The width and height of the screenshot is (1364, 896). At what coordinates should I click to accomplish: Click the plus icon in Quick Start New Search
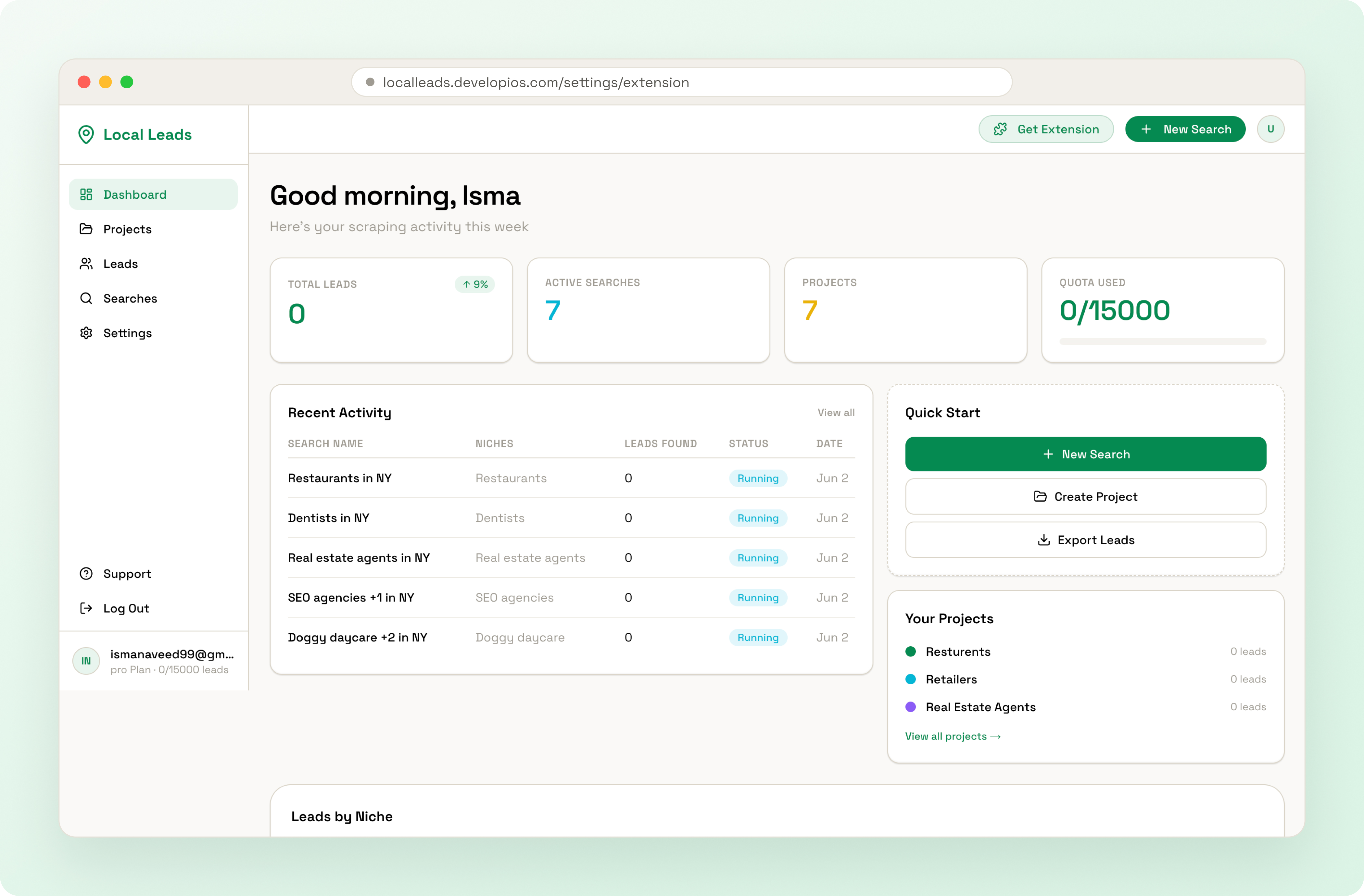tap(1048, 454)
